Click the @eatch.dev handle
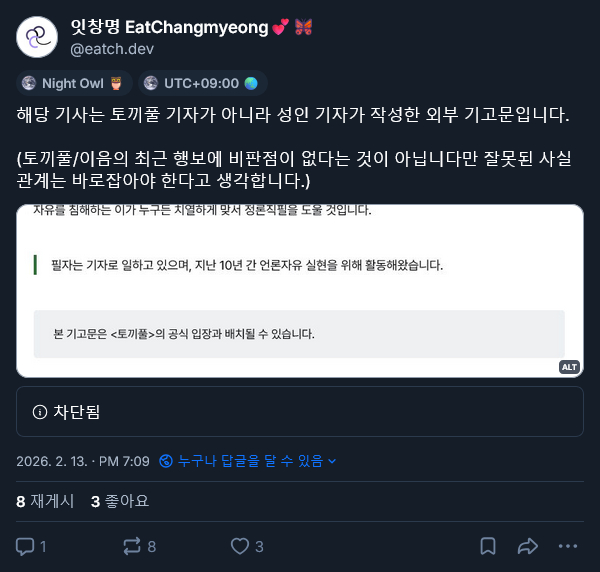Screen dimensions: 600x572 [111, 48]
